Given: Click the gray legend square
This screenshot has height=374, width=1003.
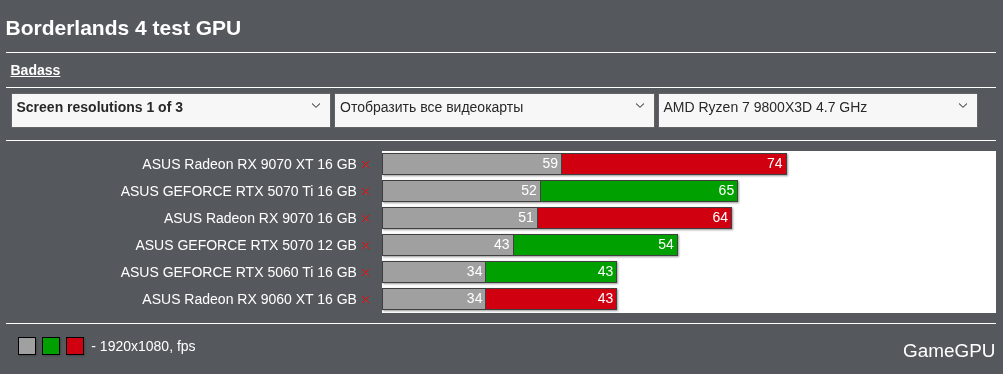Looking at the screenshot, I should pos(27,346).
